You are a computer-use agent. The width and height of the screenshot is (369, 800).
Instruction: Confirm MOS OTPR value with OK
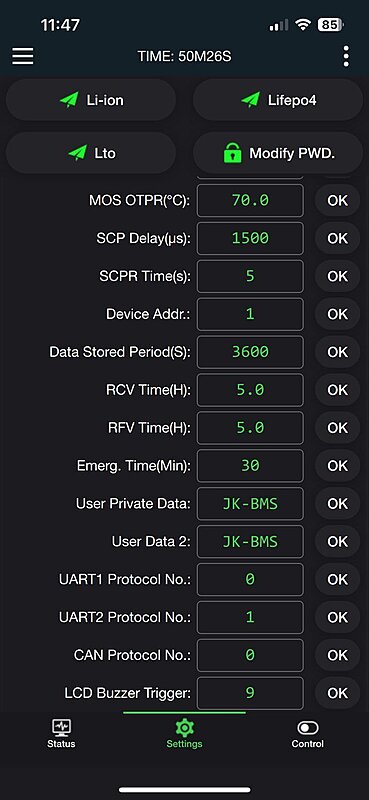coord(337,201)
